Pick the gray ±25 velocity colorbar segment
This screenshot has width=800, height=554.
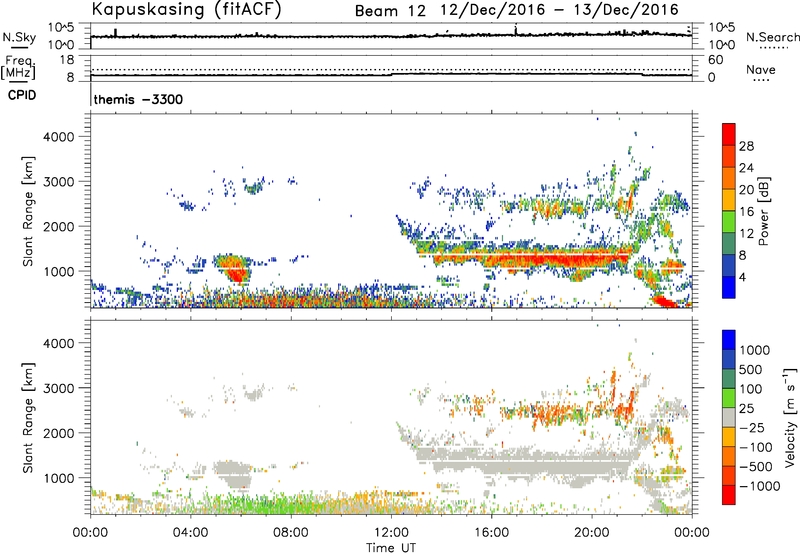click(x=729, y=418)
